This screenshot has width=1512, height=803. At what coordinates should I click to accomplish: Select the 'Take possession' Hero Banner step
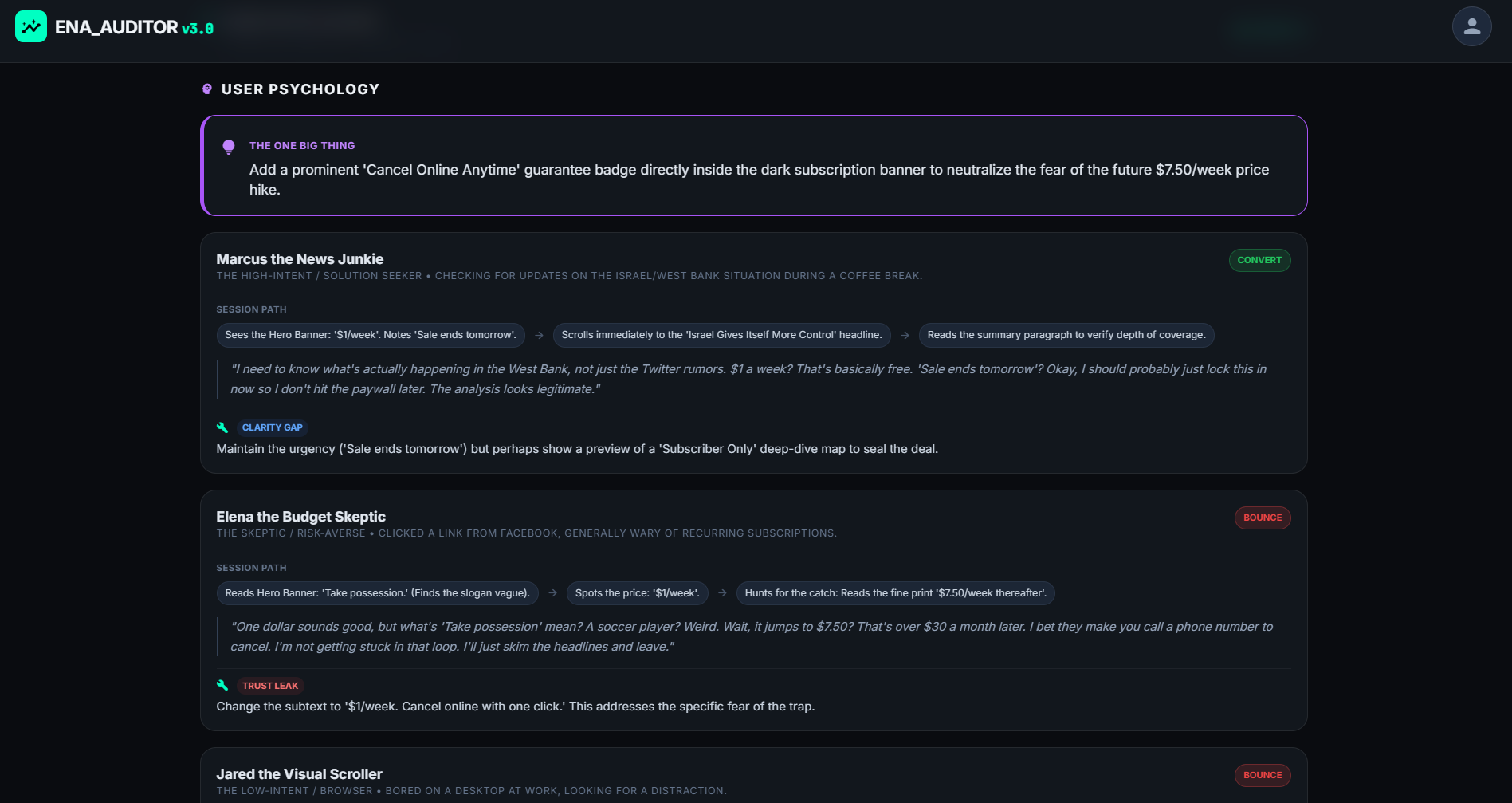pyautogui.click(x=377, y=593)
